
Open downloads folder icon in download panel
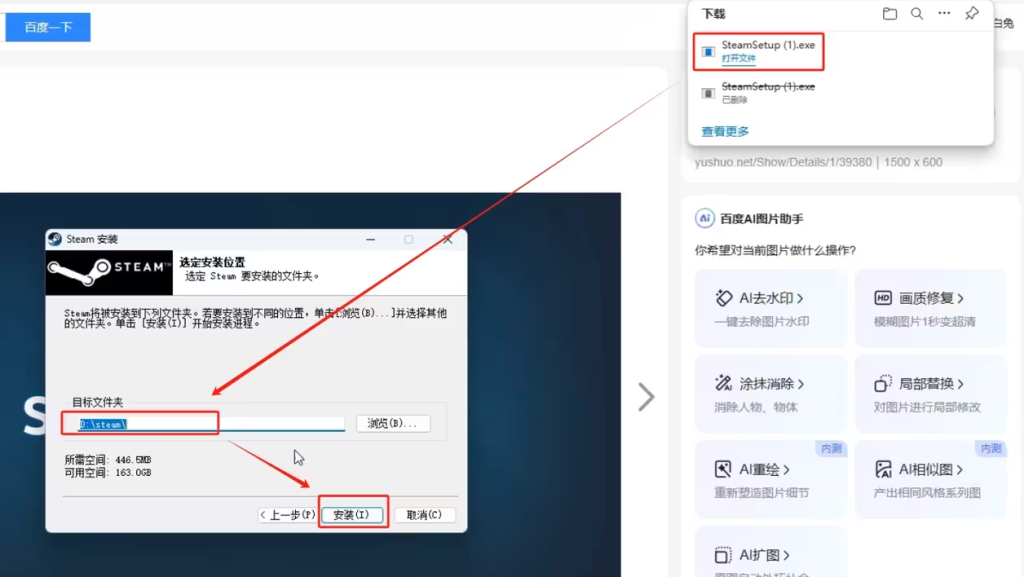pos(889,14)
